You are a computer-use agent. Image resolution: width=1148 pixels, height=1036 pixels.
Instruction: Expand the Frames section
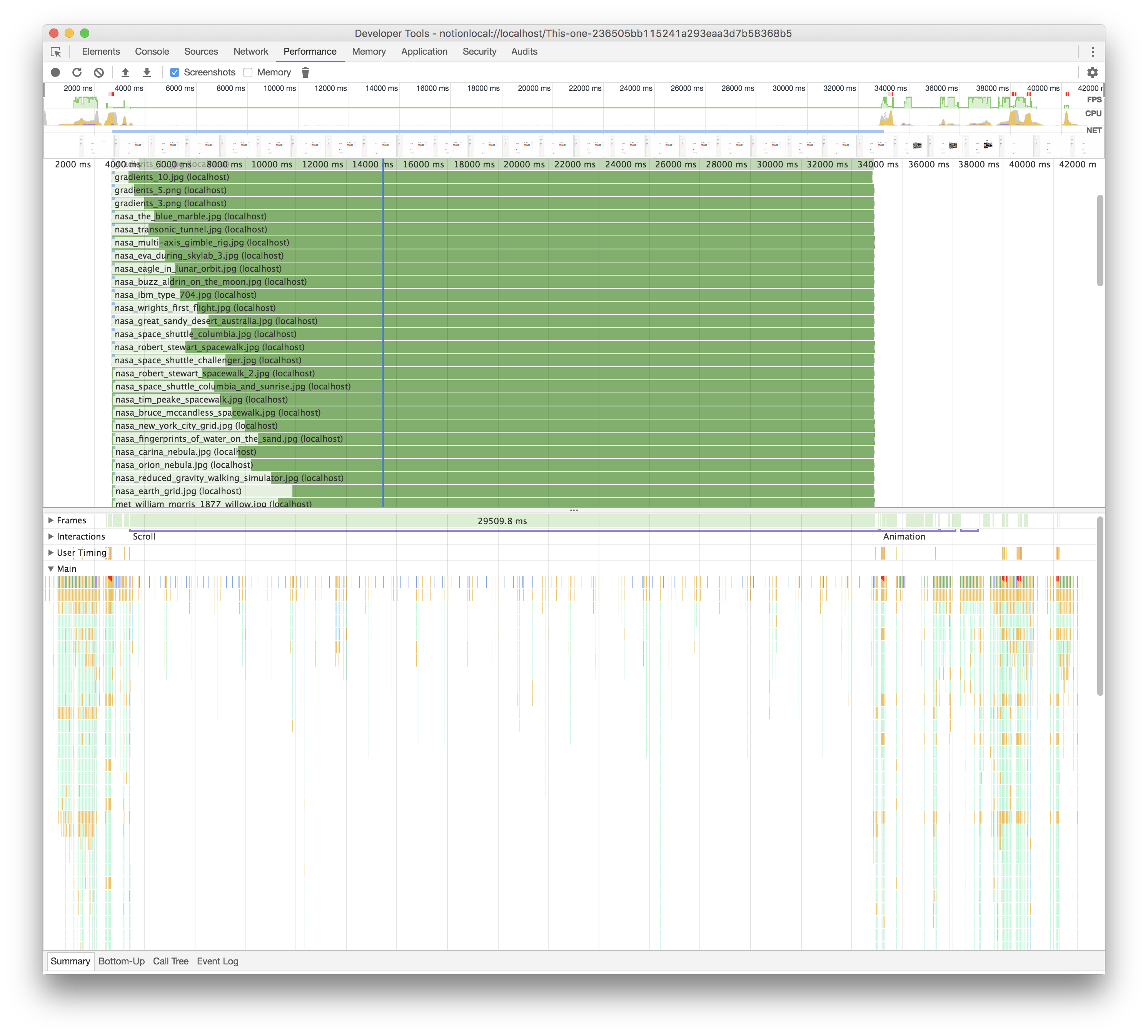click(x=51, y=520)
